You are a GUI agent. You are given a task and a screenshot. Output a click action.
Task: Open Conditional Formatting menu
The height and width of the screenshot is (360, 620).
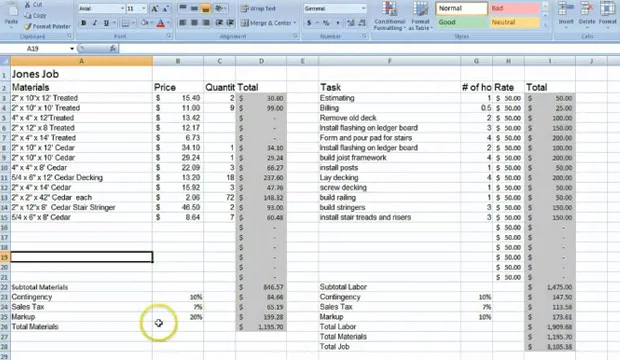click(390, 16)
